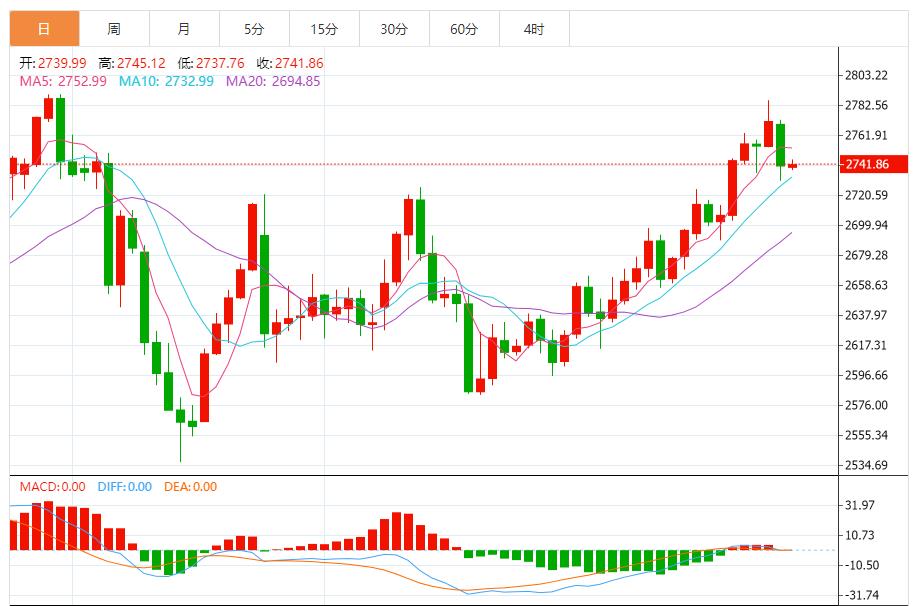
Task: Open the 5分 five-minute chart tab
Action: [x=254, y=29]
